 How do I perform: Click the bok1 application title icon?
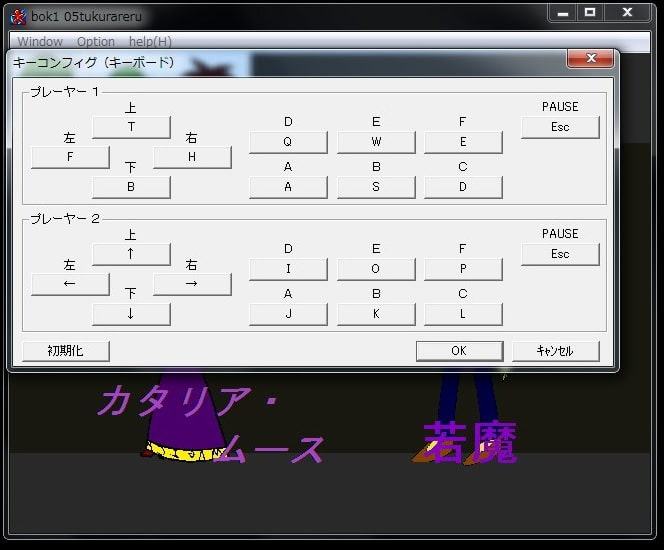tap(18, 17)
